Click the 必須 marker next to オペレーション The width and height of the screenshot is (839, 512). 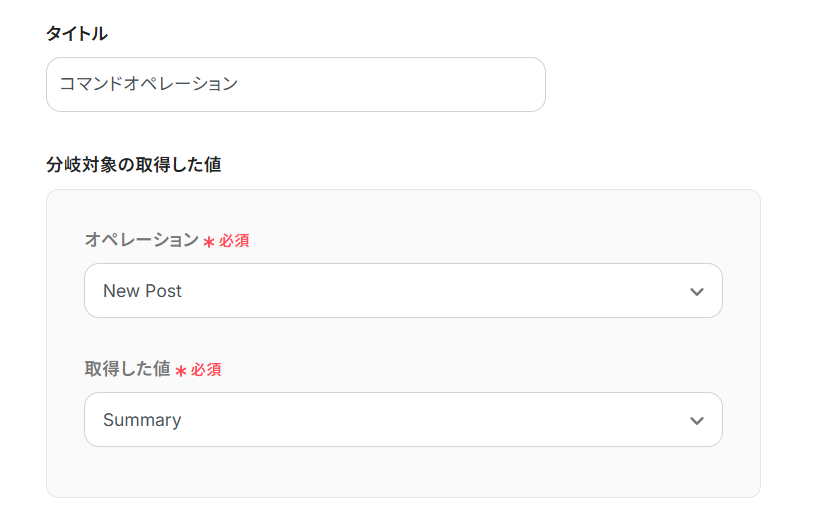point(234,241)
